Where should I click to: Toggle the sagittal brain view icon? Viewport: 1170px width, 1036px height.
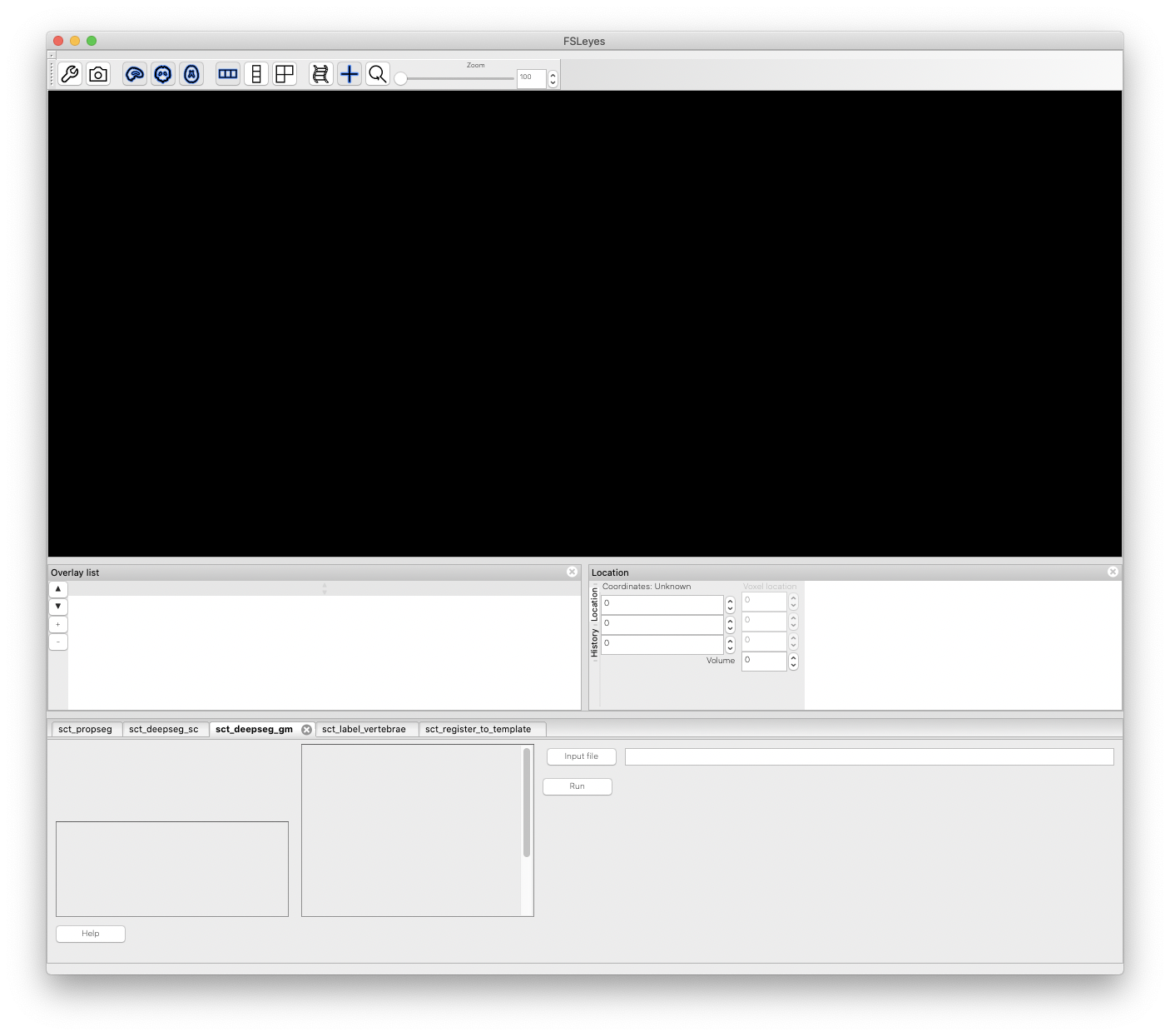134,73
